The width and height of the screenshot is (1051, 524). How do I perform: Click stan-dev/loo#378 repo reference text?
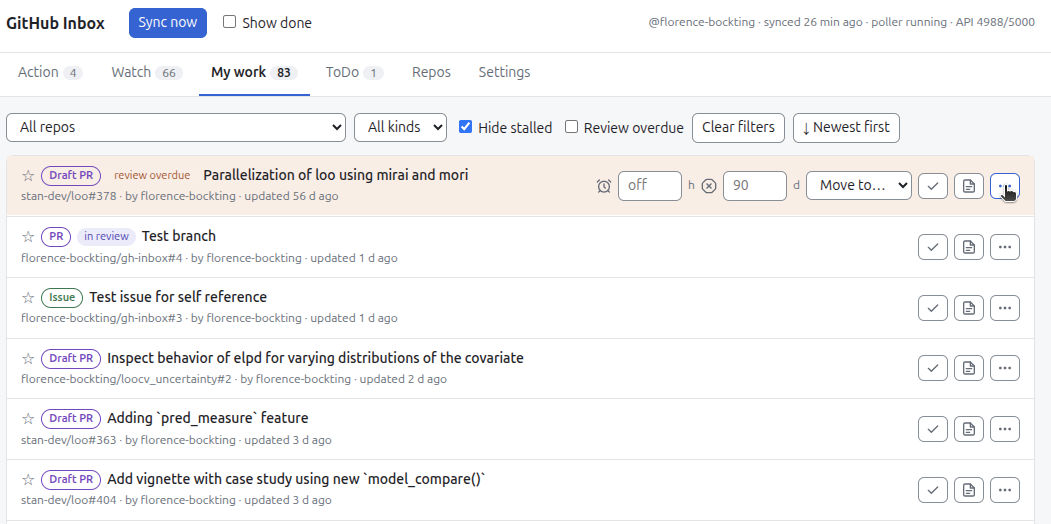click(x=68, y=196)
